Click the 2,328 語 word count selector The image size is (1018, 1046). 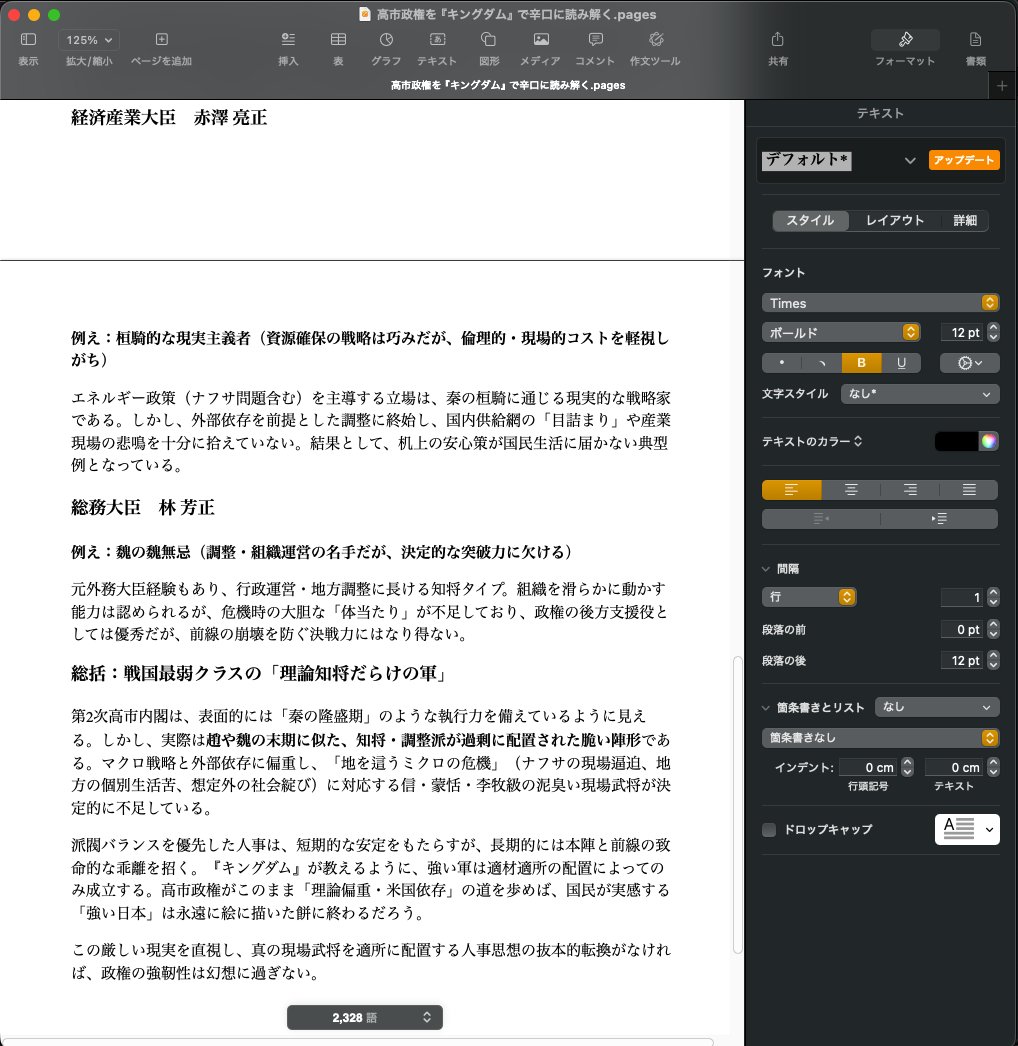click(365, 1017)
